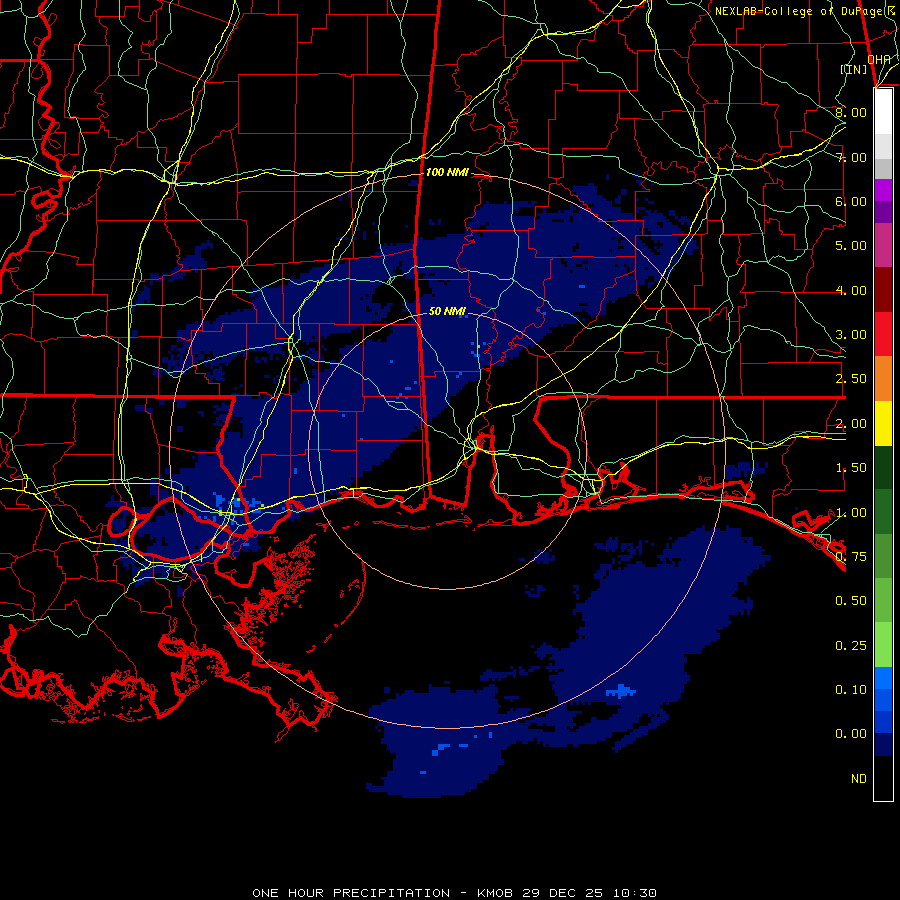Click the 7.00 value on the legend
Screen dimensions: 900x900
coord(851,157)
